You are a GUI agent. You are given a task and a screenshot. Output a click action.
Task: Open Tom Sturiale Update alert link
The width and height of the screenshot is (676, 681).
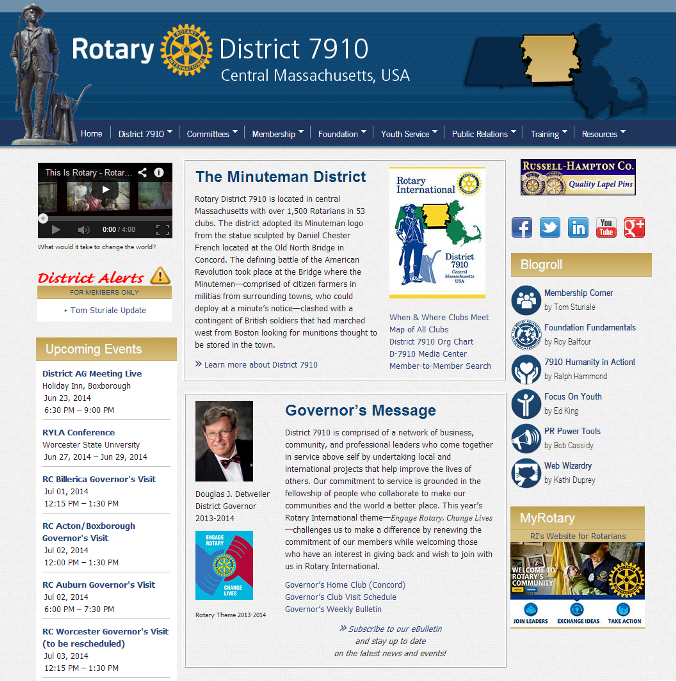click(x=108, y=310)
